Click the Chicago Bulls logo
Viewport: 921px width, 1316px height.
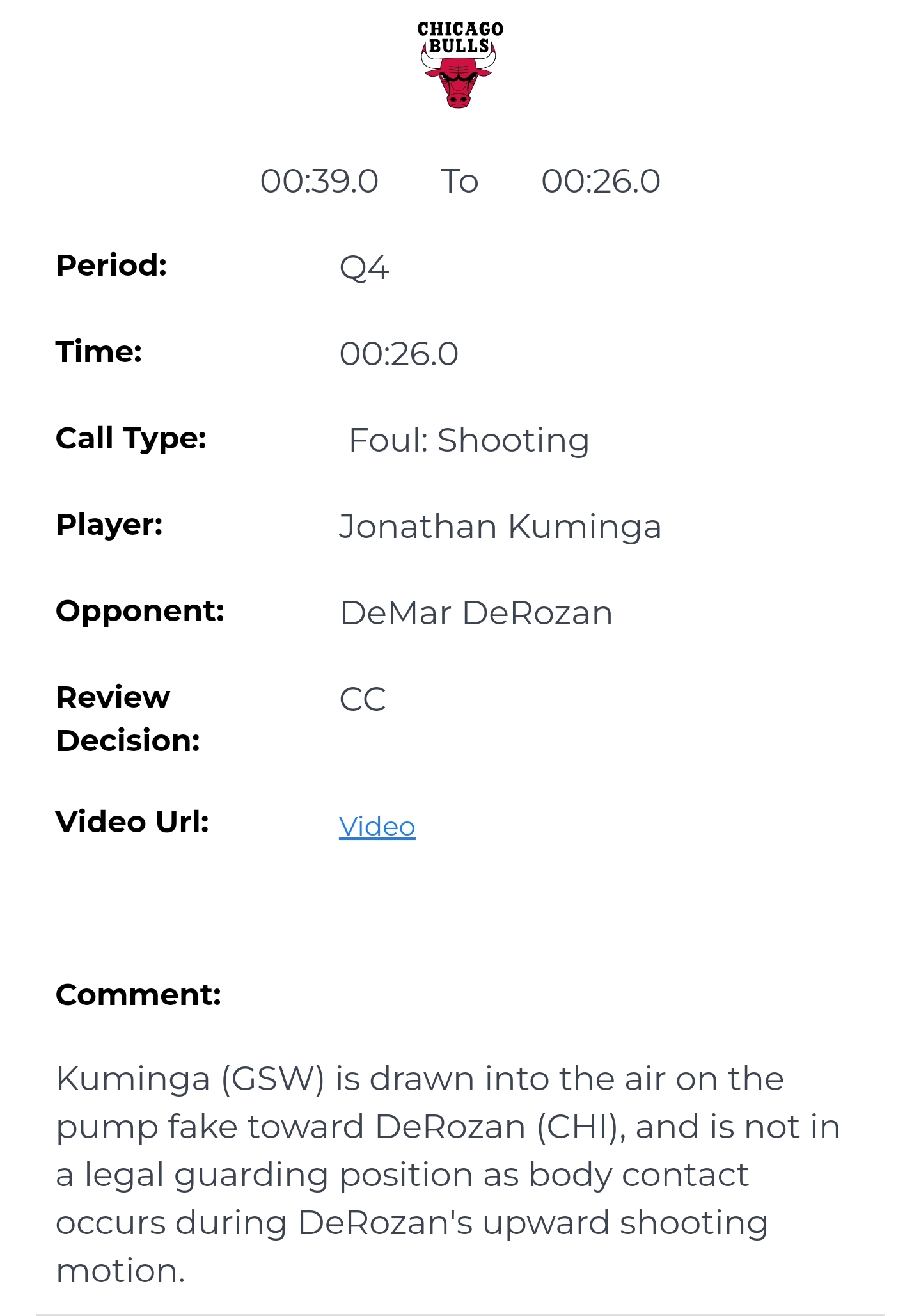point(459,64)
